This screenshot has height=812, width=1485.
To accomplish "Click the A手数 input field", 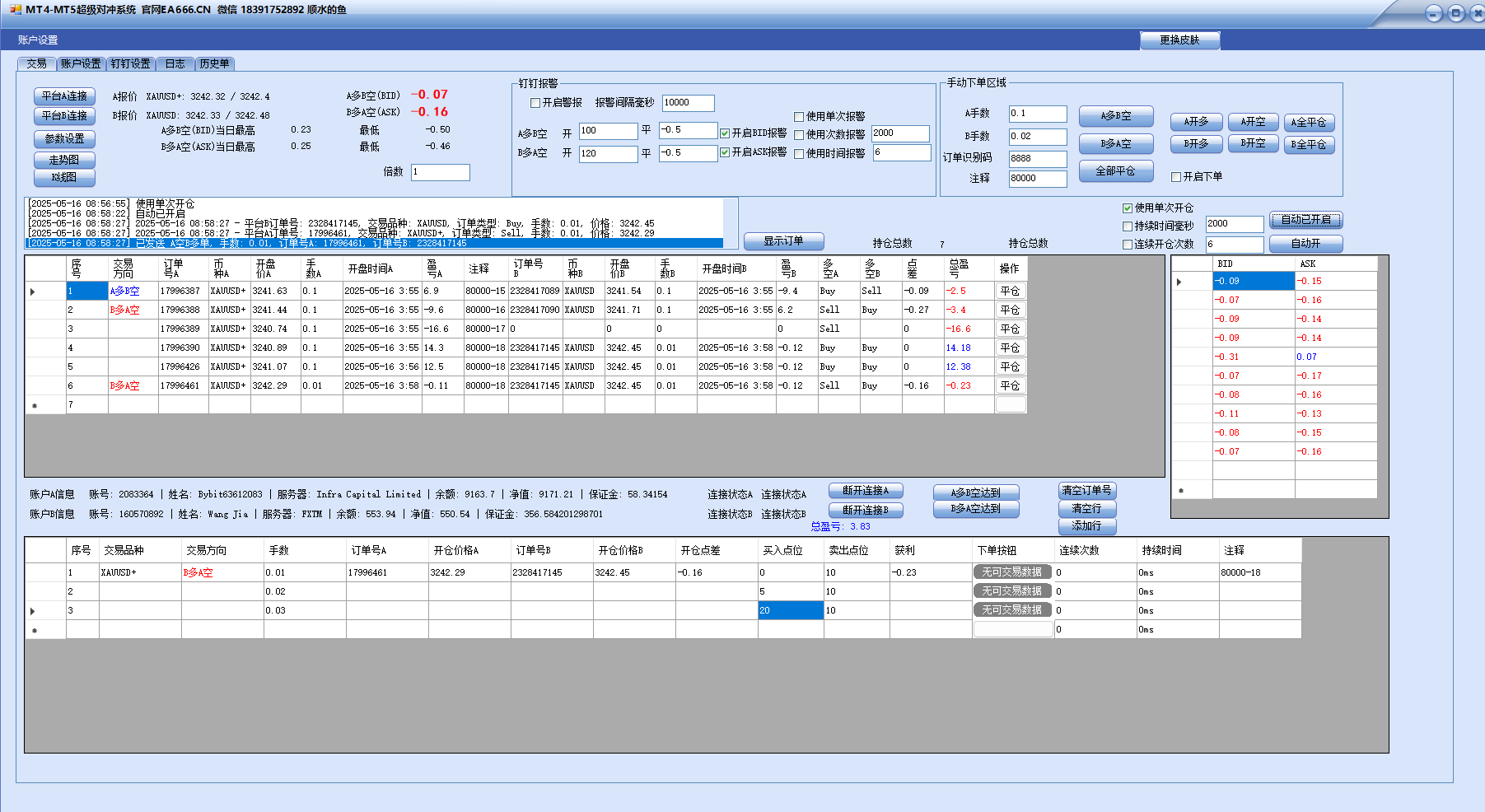I will [1037, 114].
